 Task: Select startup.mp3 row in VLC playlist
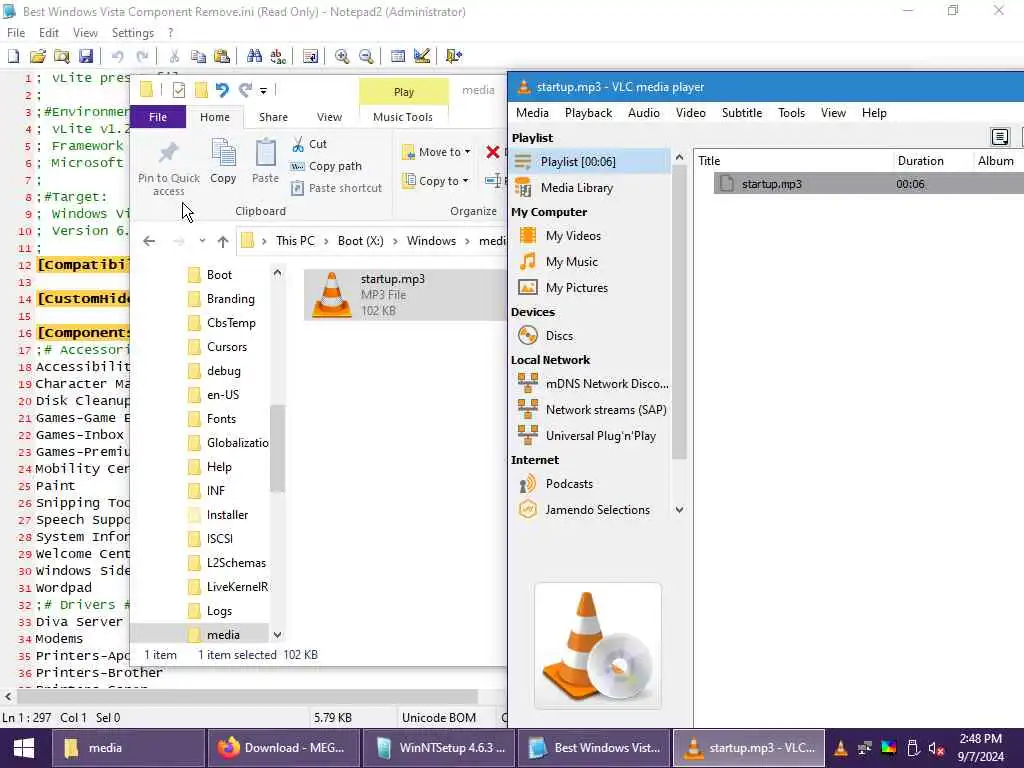click(869, 184)
